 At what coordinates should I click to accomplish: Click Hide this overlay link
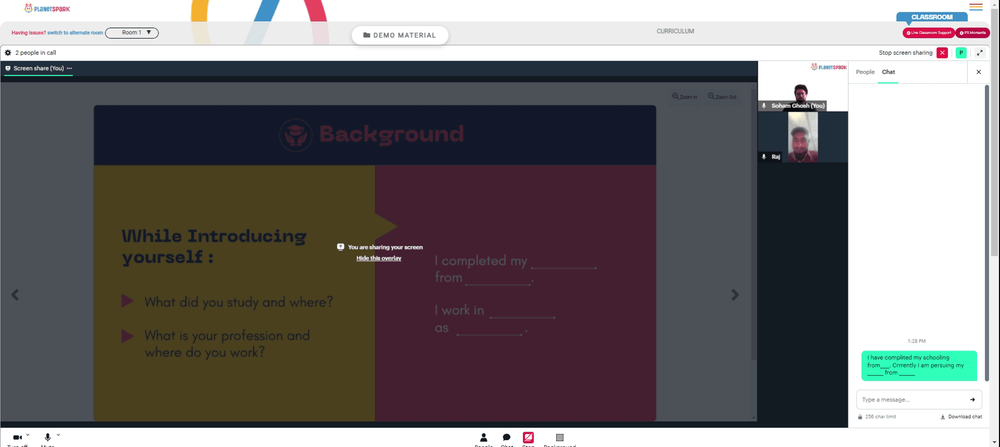pos(379,258)
